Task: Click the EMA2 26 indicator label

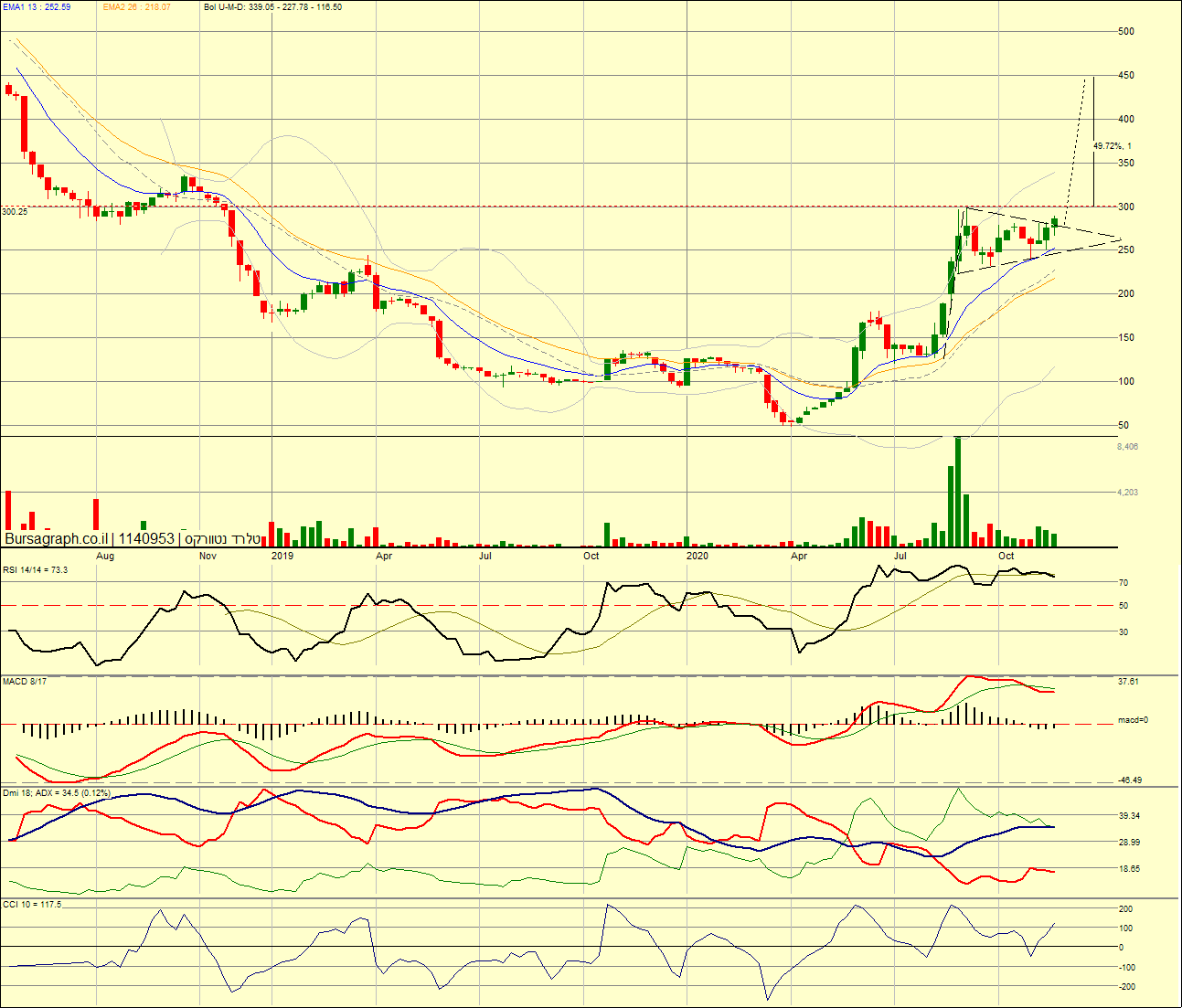Action: point(136,7)
